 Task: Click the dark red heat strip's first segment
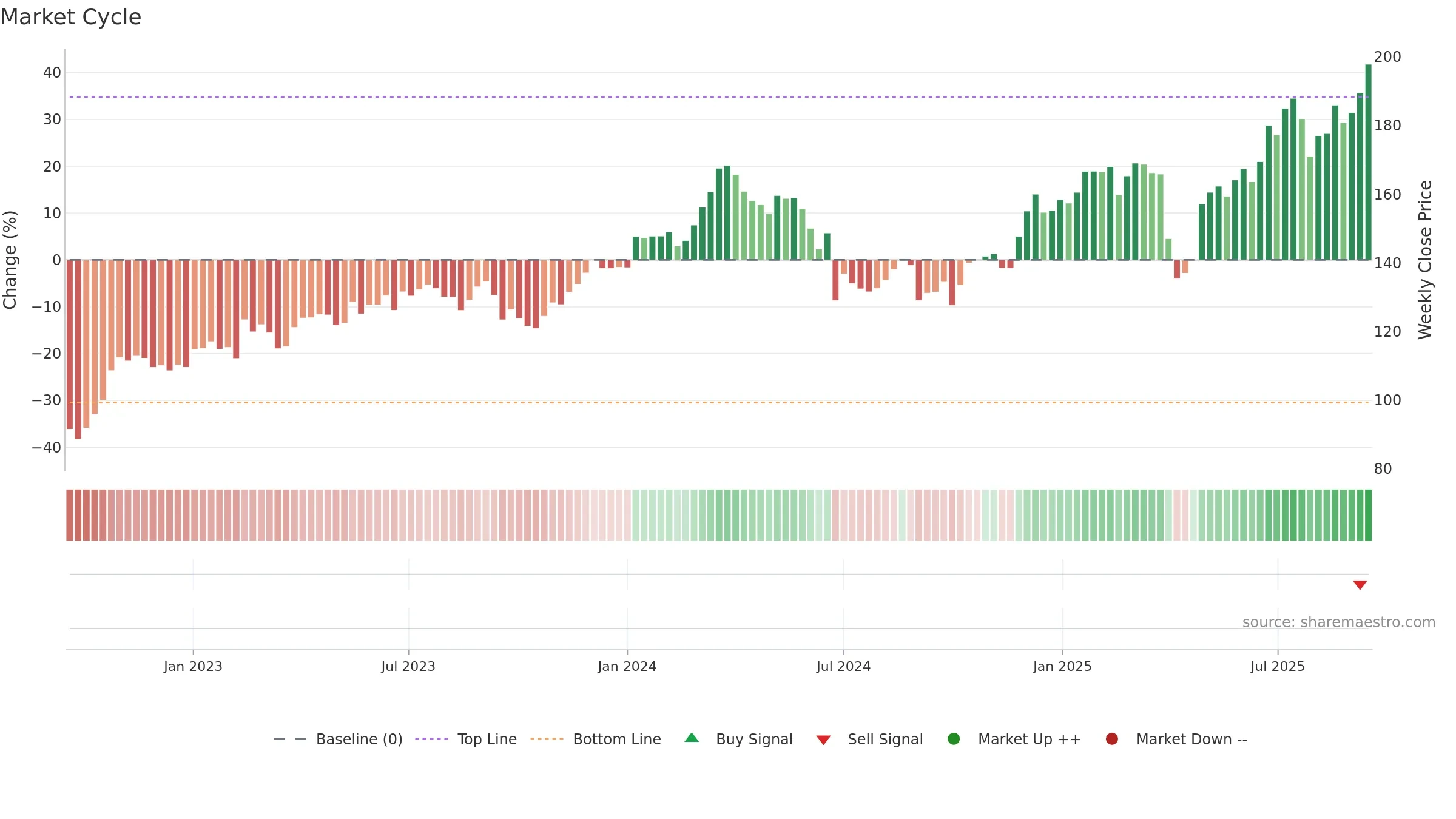click(x=70, y=515)
